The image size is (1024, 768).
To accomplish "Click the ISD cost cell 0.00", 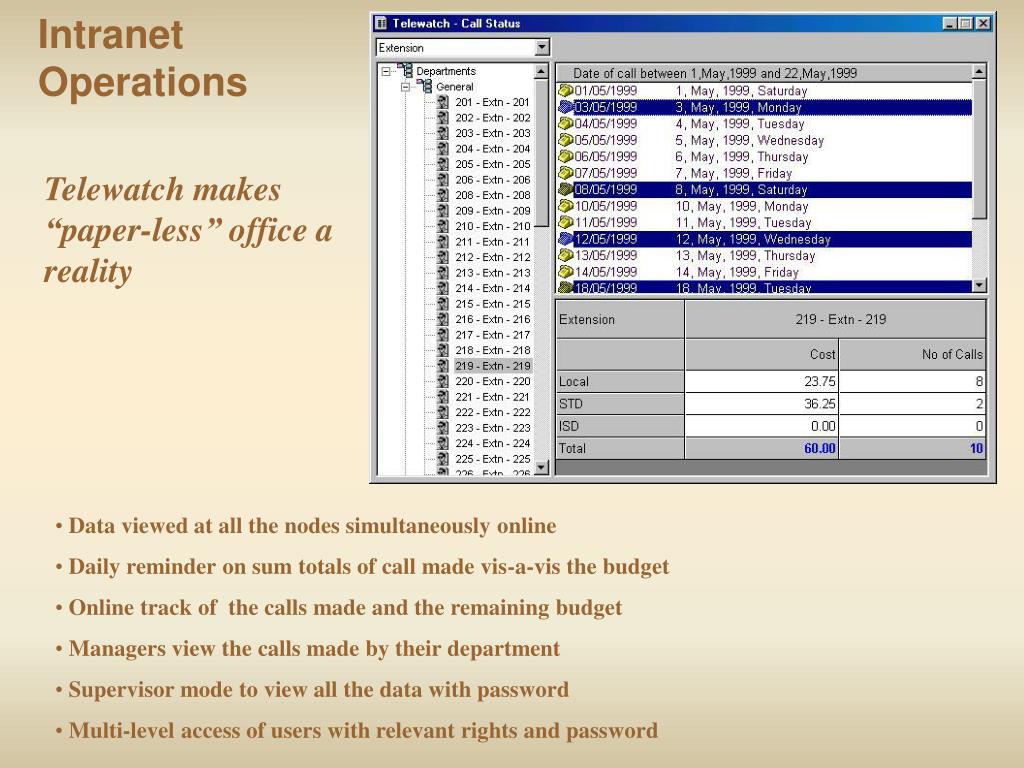I will click(x=761, y=426).
